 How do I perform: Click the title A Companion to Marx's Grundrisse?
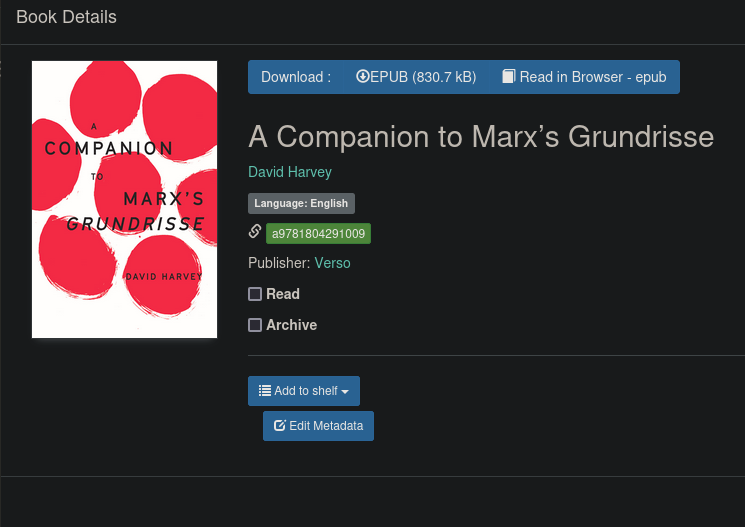(481, 136)
